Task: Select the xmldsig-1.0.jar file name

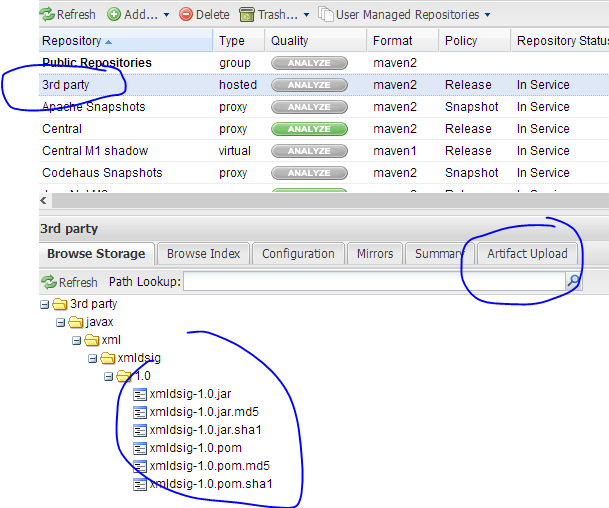Action: (x=190, y=394)
